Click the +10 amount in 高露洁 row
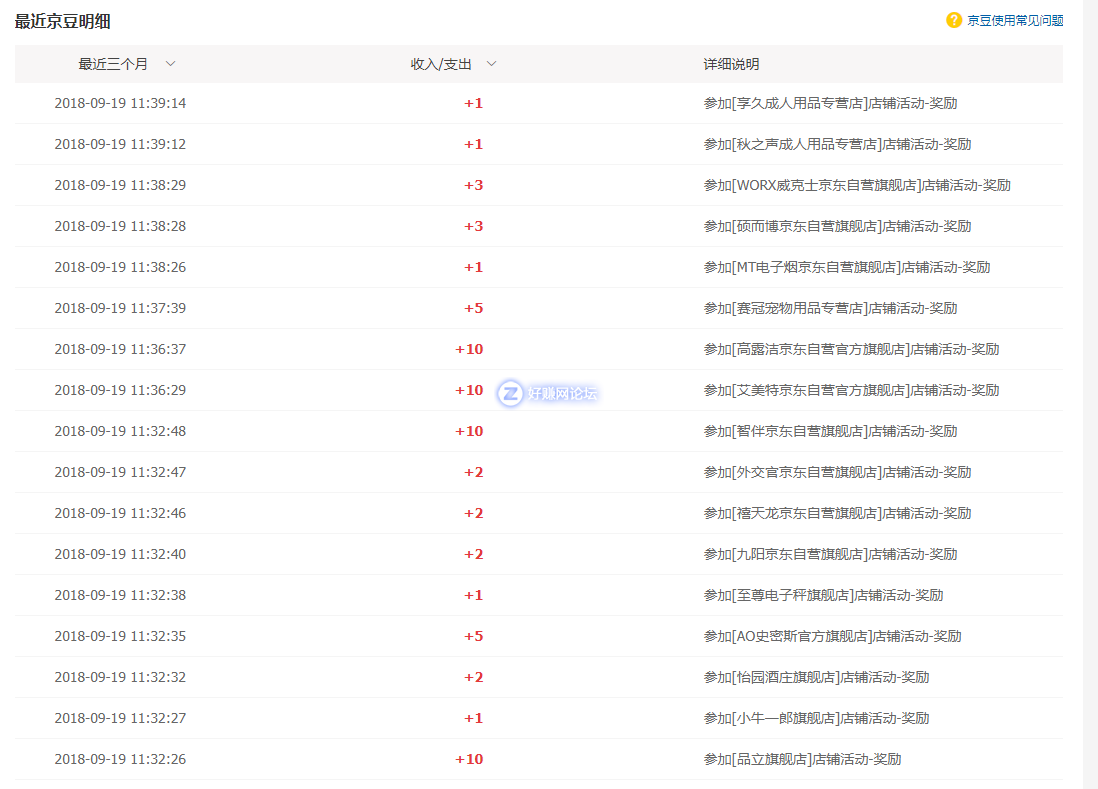Image resolution: width=1098 pixels, height=789 pixels. [469, 349]
